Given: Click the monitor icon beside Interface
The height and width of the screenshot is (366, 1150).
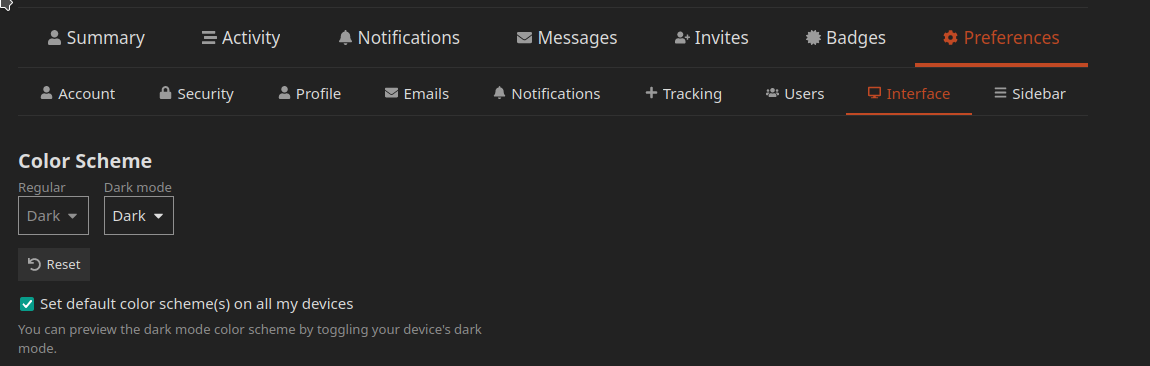Looking at the screenshot, I should [874, 93].
